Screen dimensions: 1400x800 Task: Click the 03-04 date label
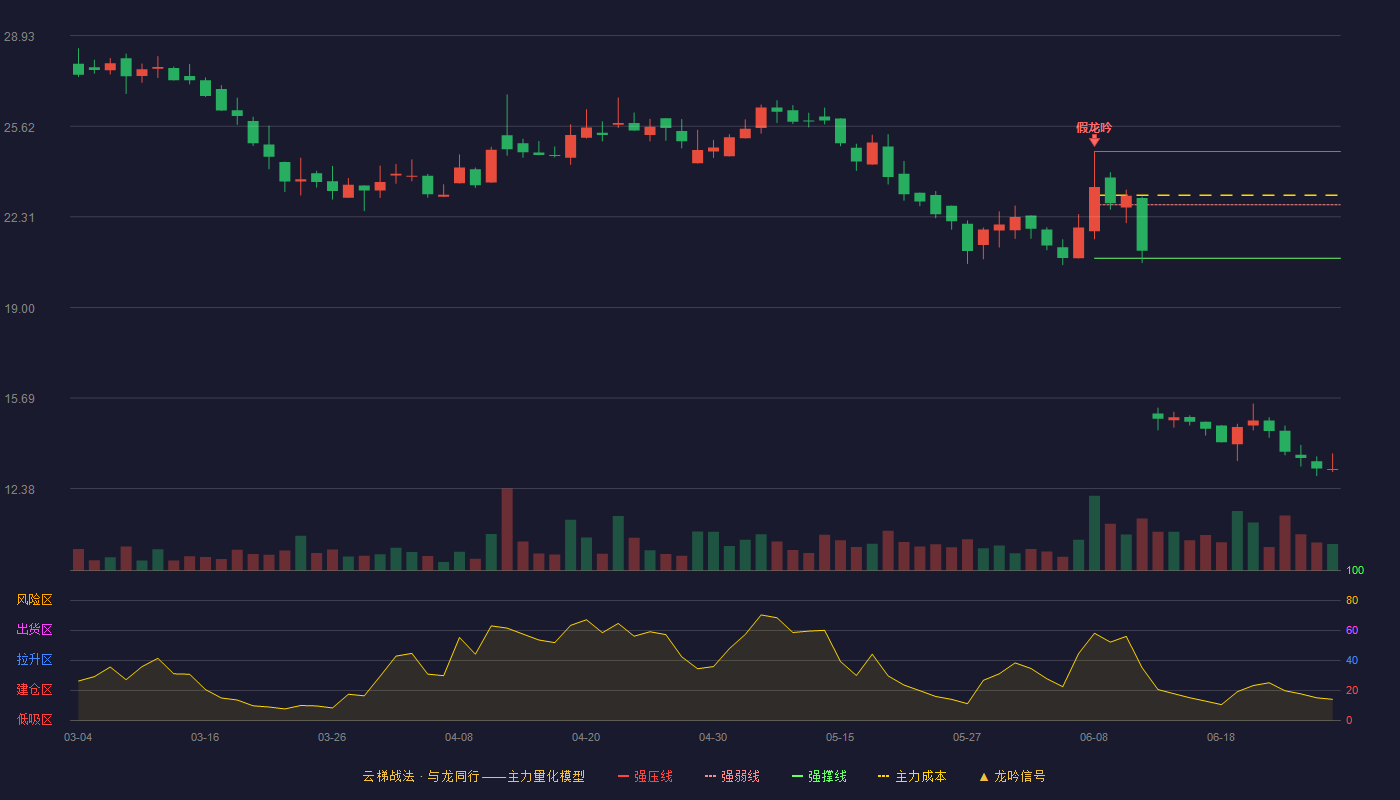pos(78,737)
